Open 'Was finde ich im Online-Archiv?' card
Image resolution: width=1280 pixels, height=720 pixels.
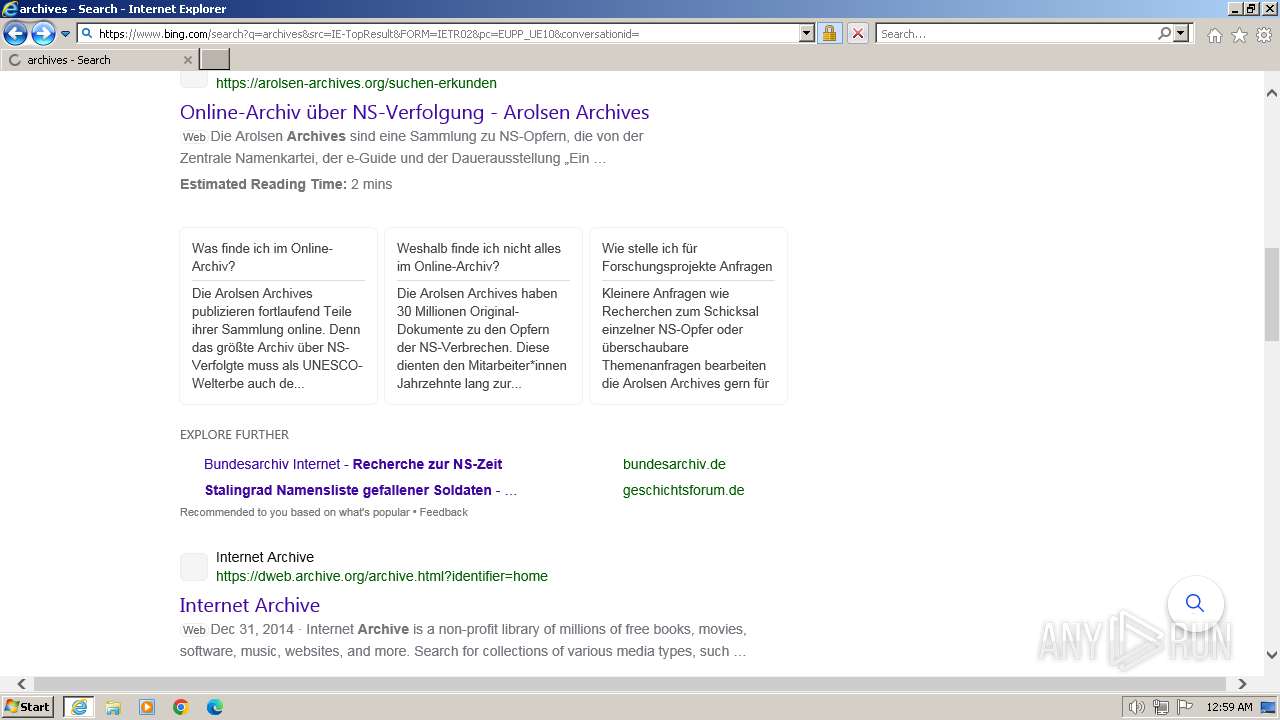click(x=279, y=316)
